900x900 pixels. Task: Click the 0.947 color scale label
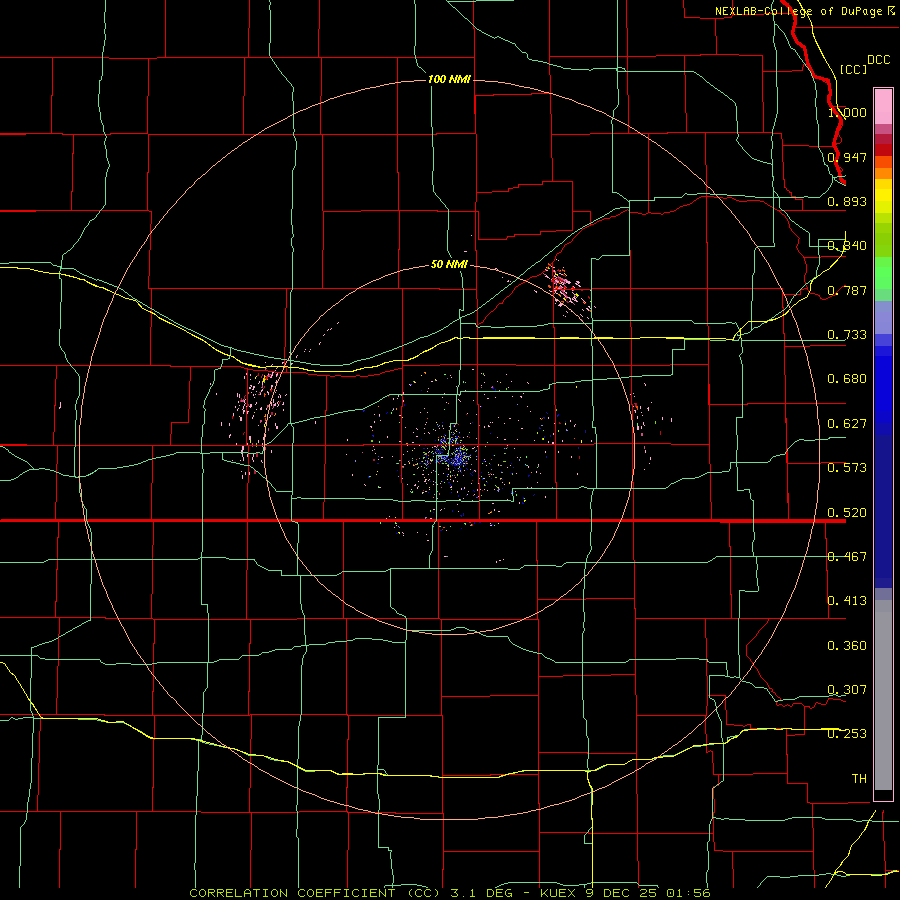pos(847,157)
